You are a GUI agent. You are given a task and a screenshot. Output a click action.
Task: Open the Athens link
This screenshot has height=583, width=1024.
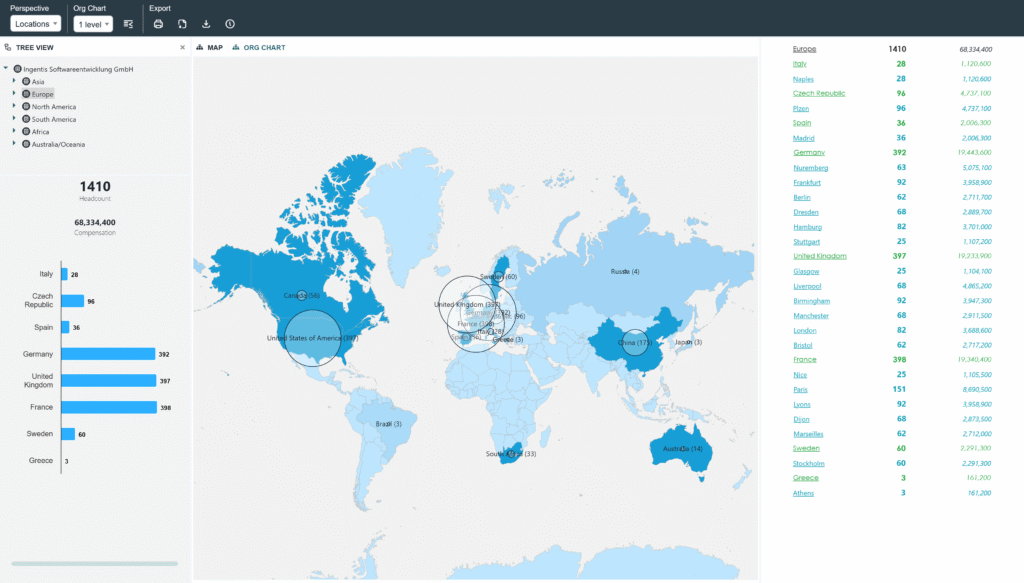point(804,494)
